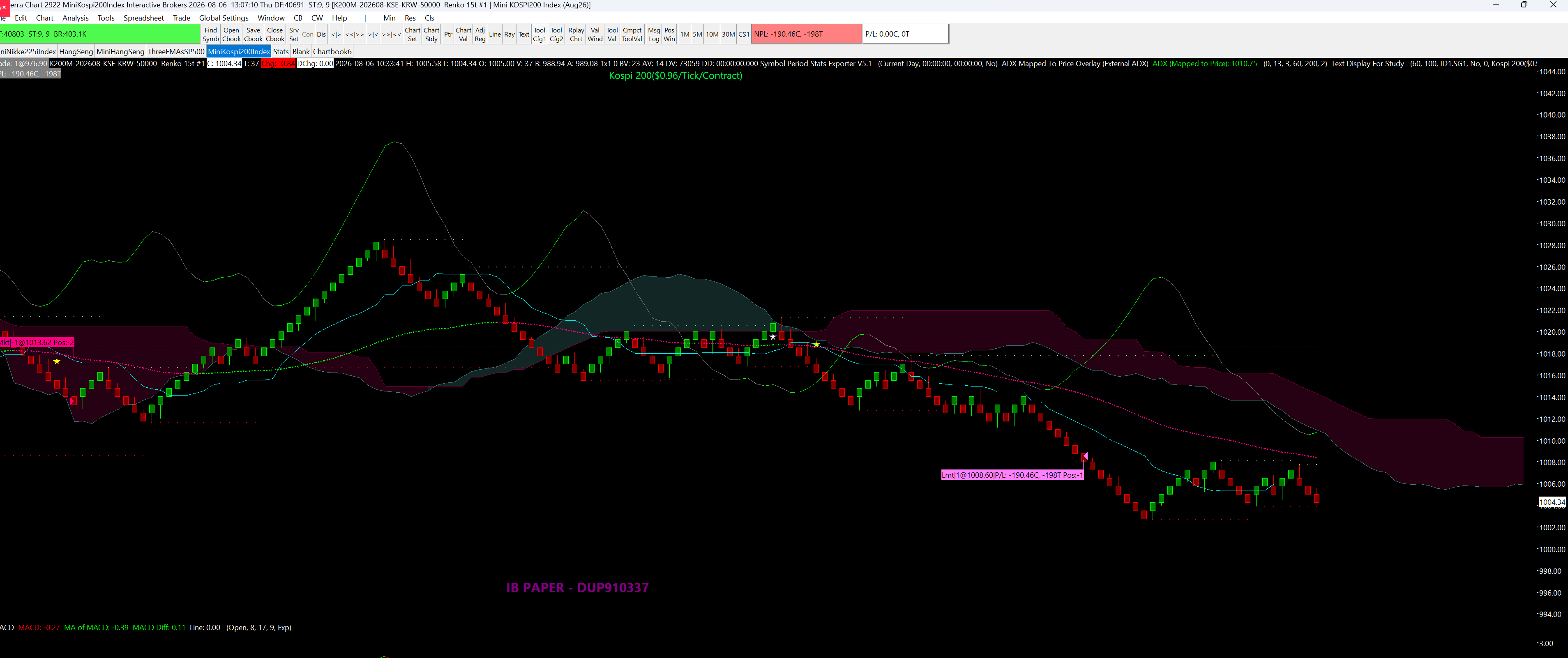Image resolution: width=1568 pixels, height=658 pixels.
Task: Click the <<|>> bar spacing button
Action: click(354, 34)
